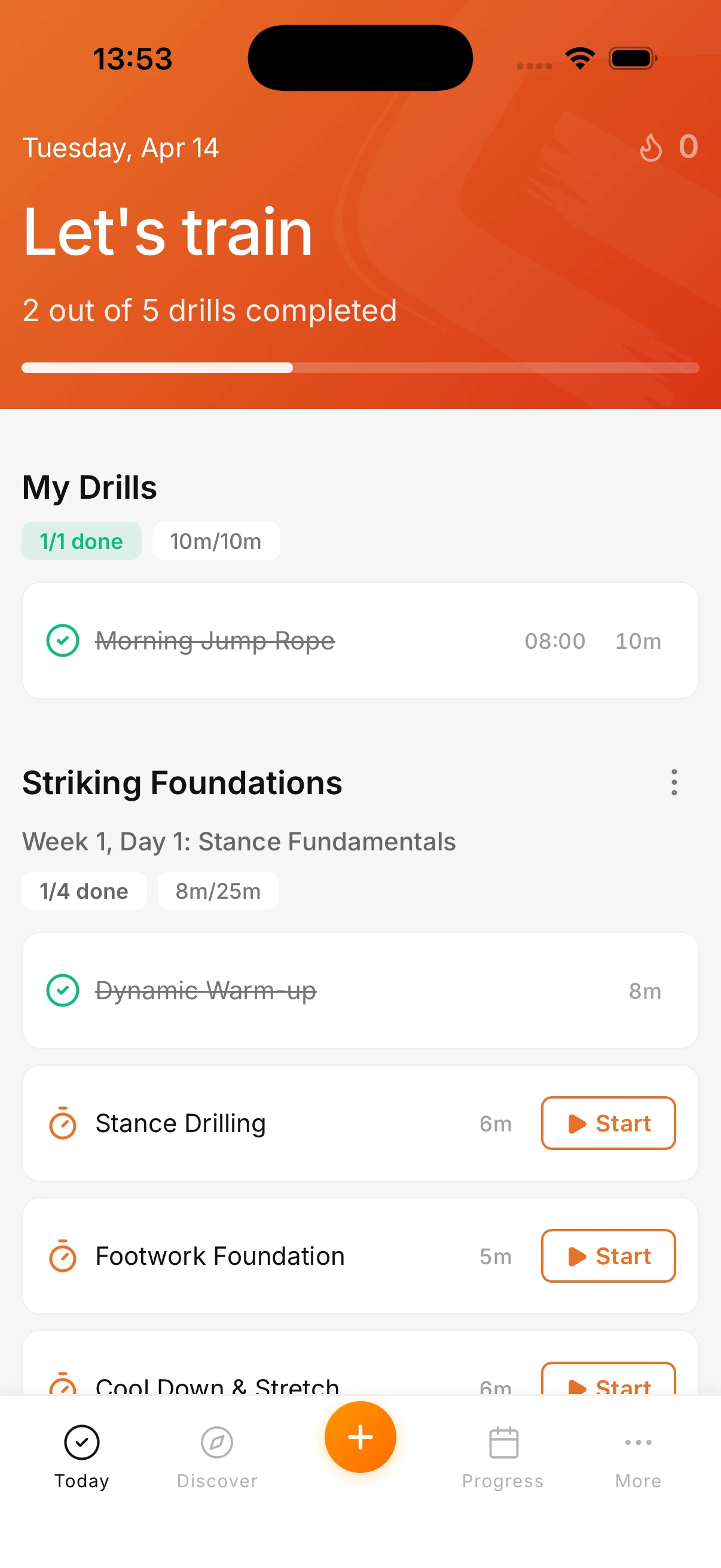Start the Footwork Foundation drill
The height and width of the screenshot is (1568, 721).
608,1256
